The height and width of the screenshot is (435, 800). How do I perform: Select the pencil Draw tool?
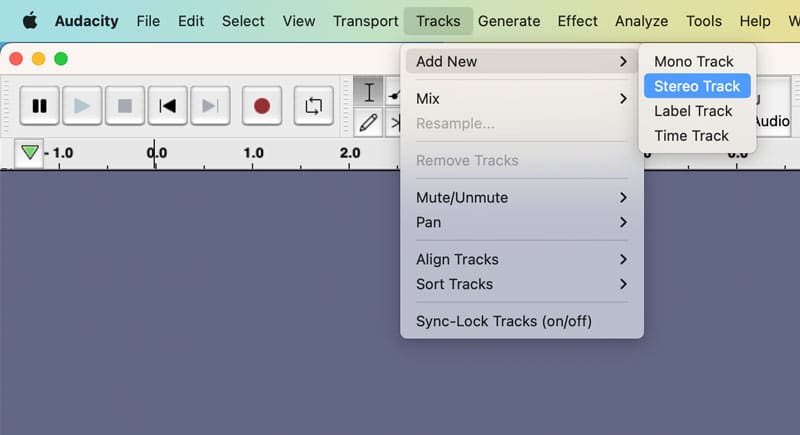pos(369,122)
